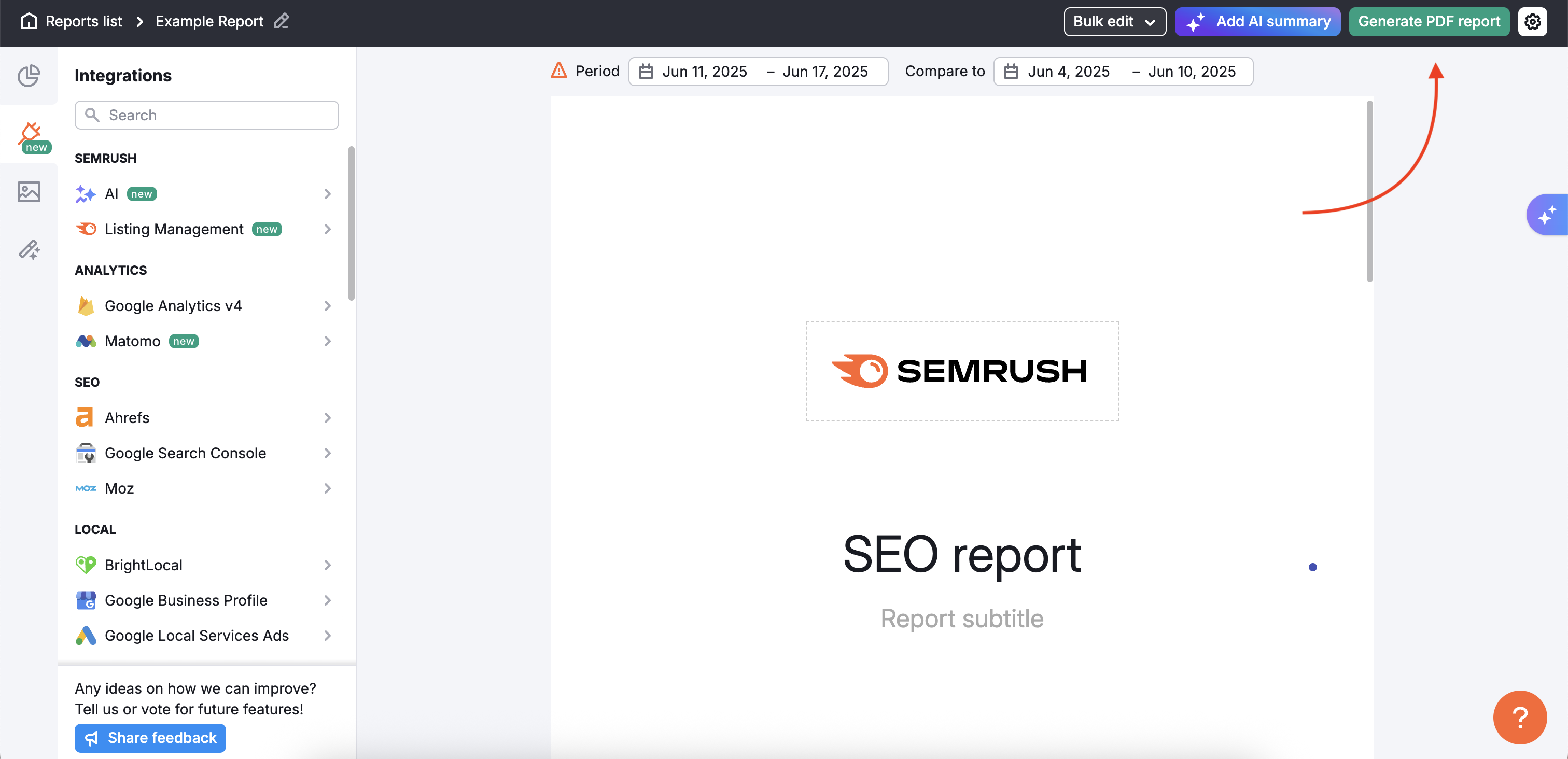The height and width of the screenshot is (759, 1568).
Task: Click the Share feedback button
Action: click(150, 738)
